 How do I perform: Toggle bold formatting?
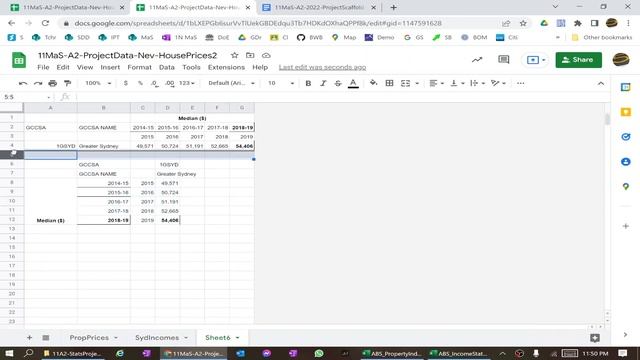[x=308, y=83]
